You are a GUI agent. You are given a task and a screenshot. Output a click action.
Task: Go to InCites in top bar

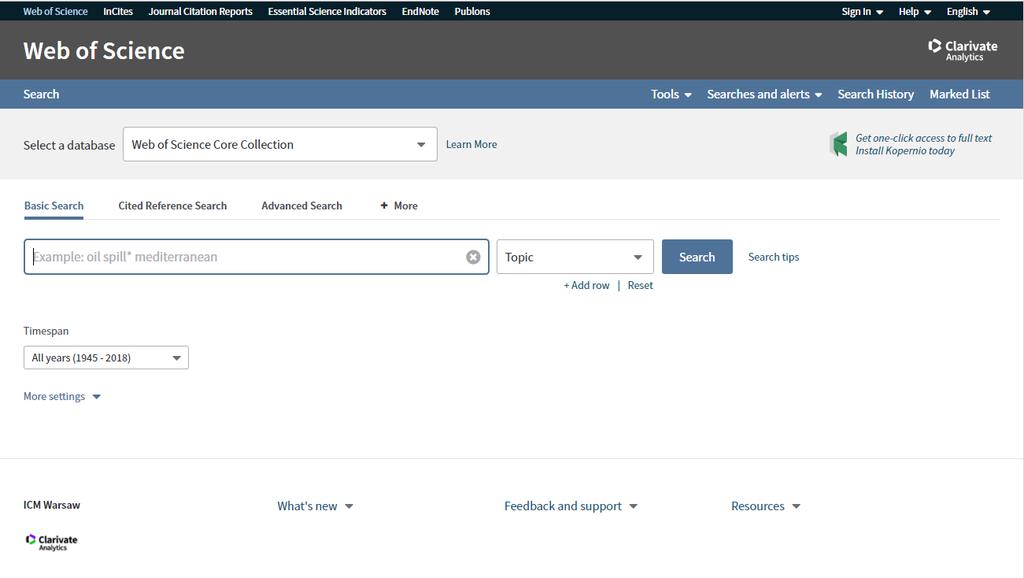pos(118,12)
